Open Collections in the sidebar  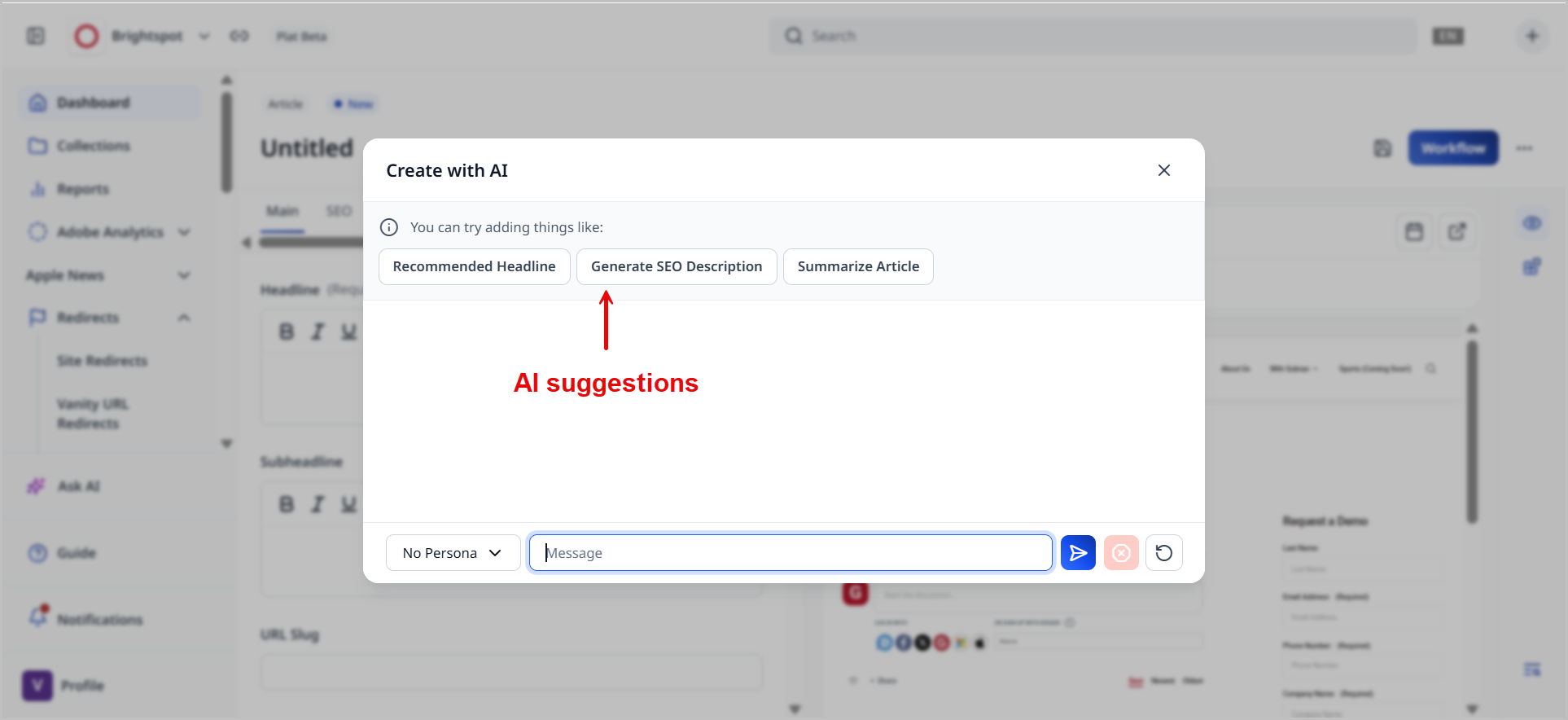tap(93, 146)
